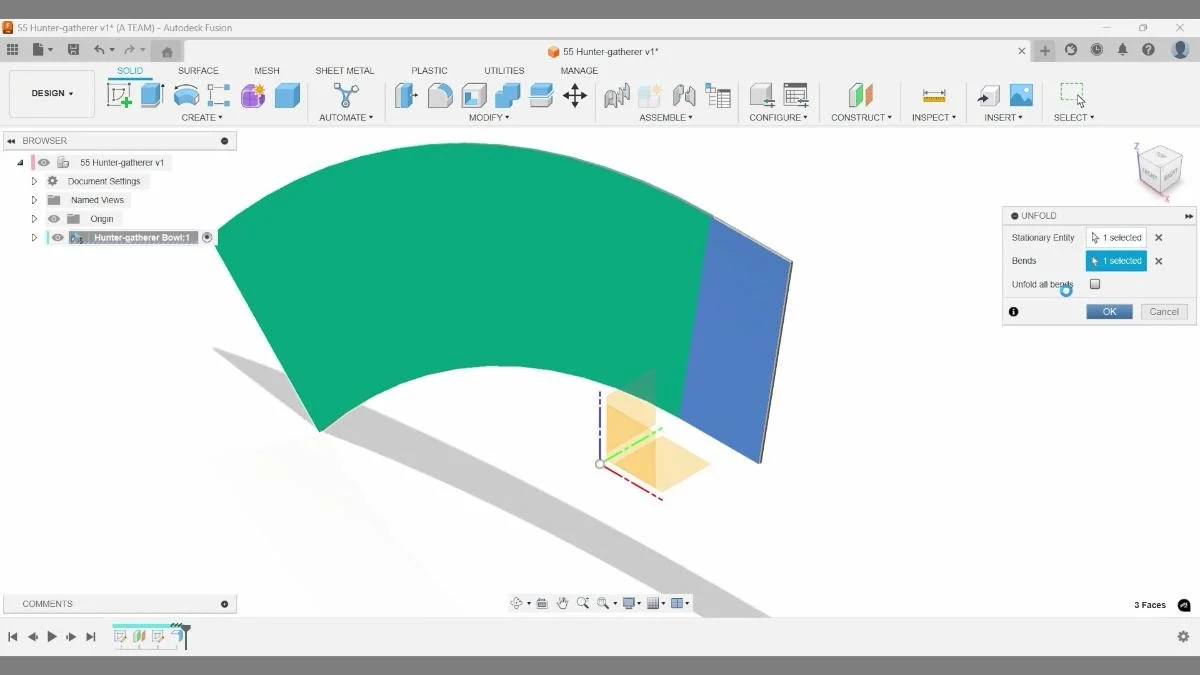This screenshot has height=675, width=1200.
Task: Select the Create Sketch tool
Action: coord(120,95)
